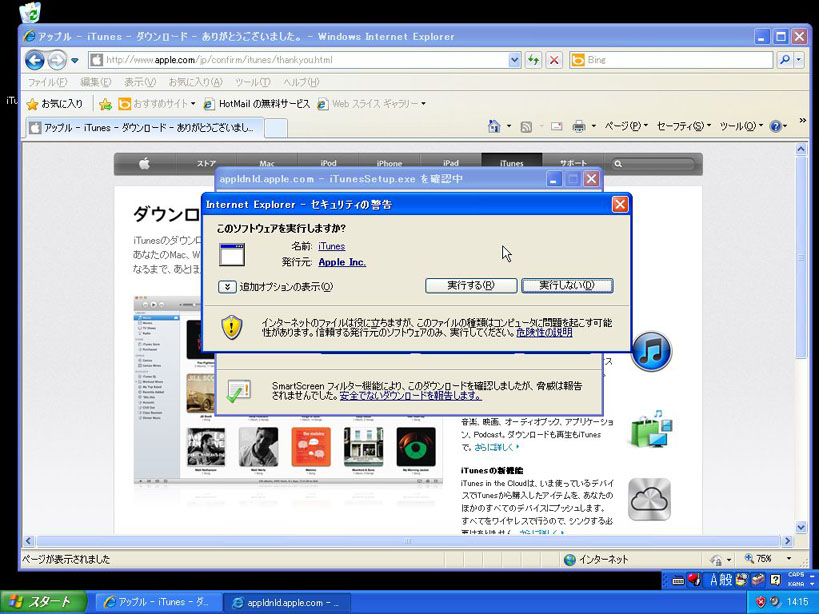Click the IME A般 input mode indicator
The image size is (819, 614).
720,580
